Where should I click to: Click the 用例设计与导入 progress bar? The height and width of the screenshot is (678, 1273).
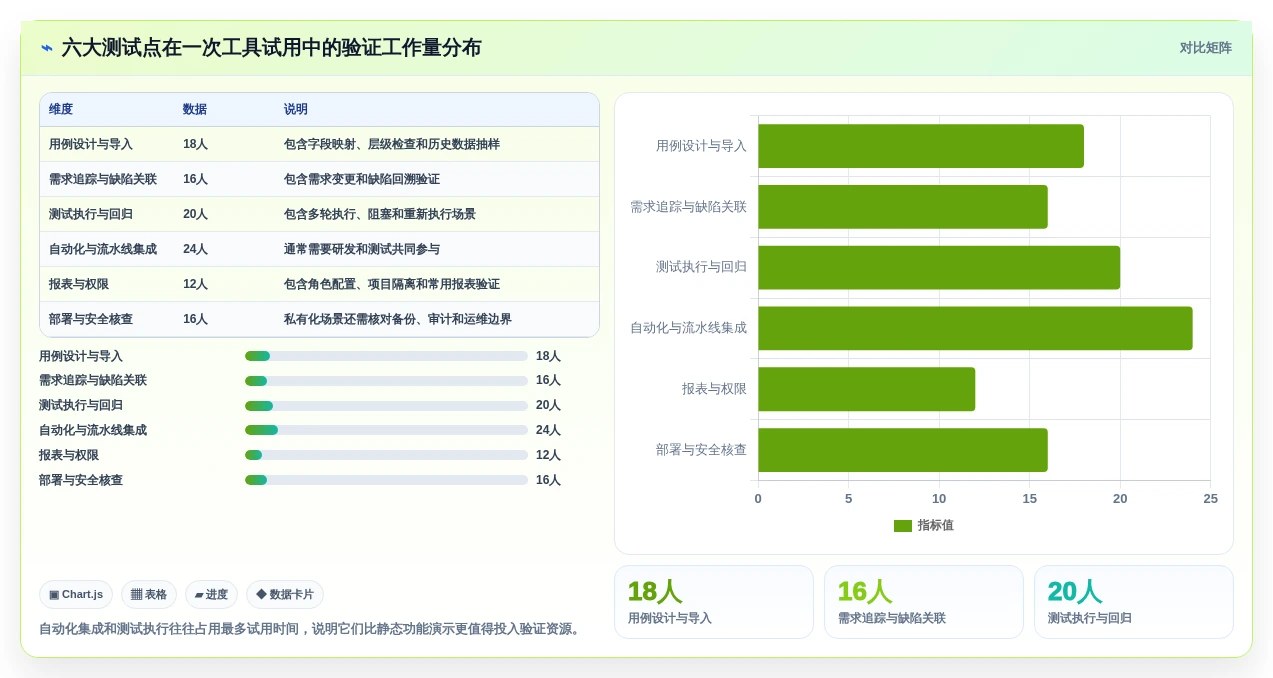386,356
